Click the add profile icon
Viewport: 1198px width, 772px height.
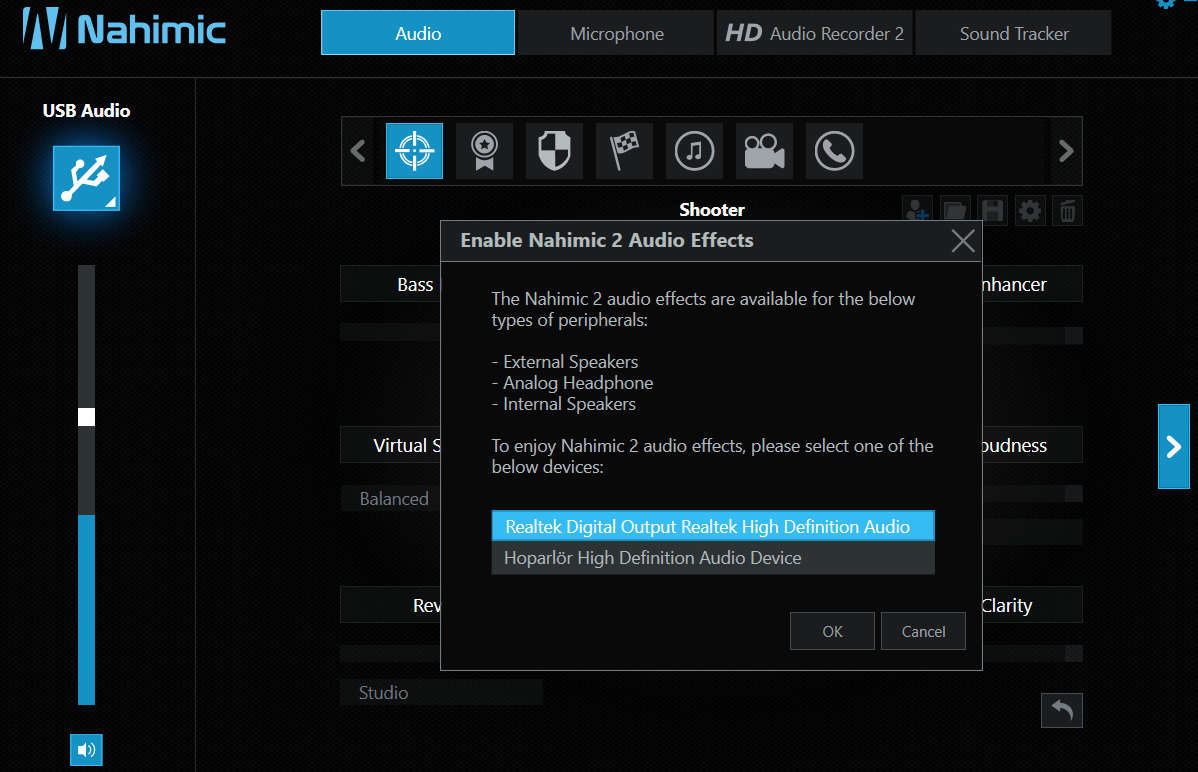917,210
